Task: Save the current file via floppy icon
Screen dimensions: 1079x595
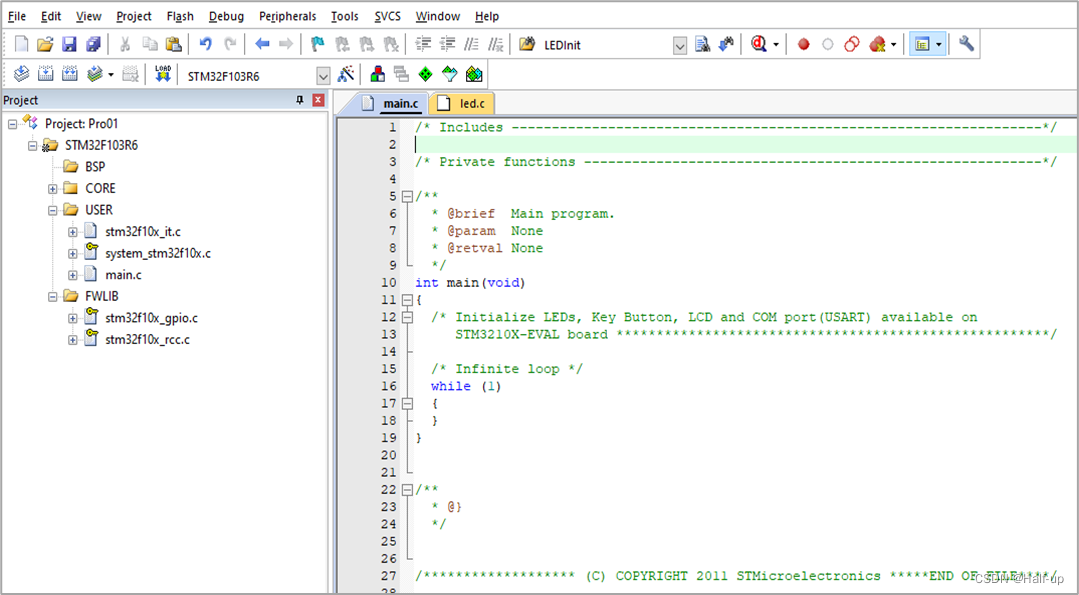Action: 70,45
